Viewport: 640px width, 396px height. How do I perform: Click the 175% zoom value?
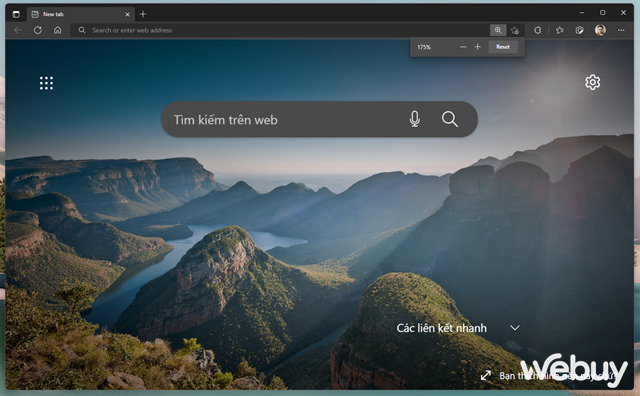pyautogui.click(x=424, y=47)
